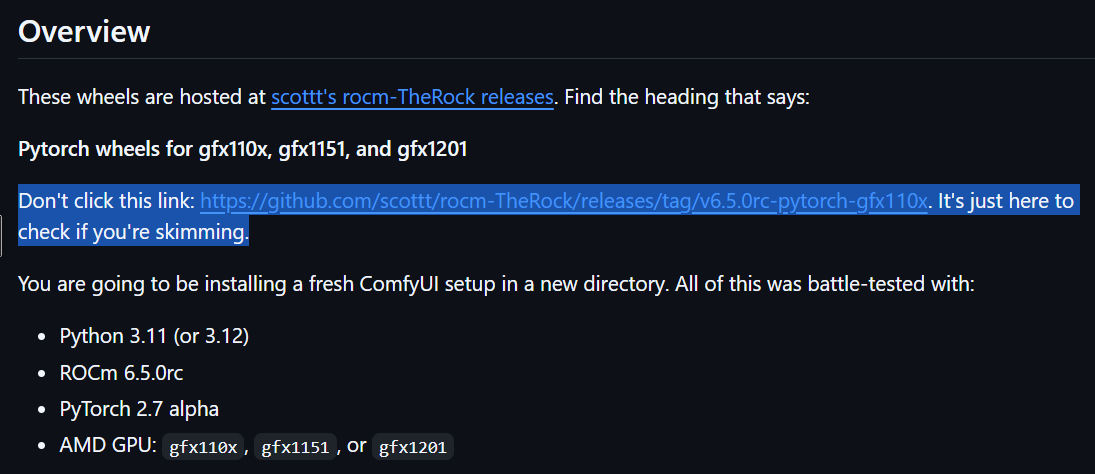Screen dimensions: 1095x474
Task: Click the AMD GPU list item label
Action: click(108, 446)
